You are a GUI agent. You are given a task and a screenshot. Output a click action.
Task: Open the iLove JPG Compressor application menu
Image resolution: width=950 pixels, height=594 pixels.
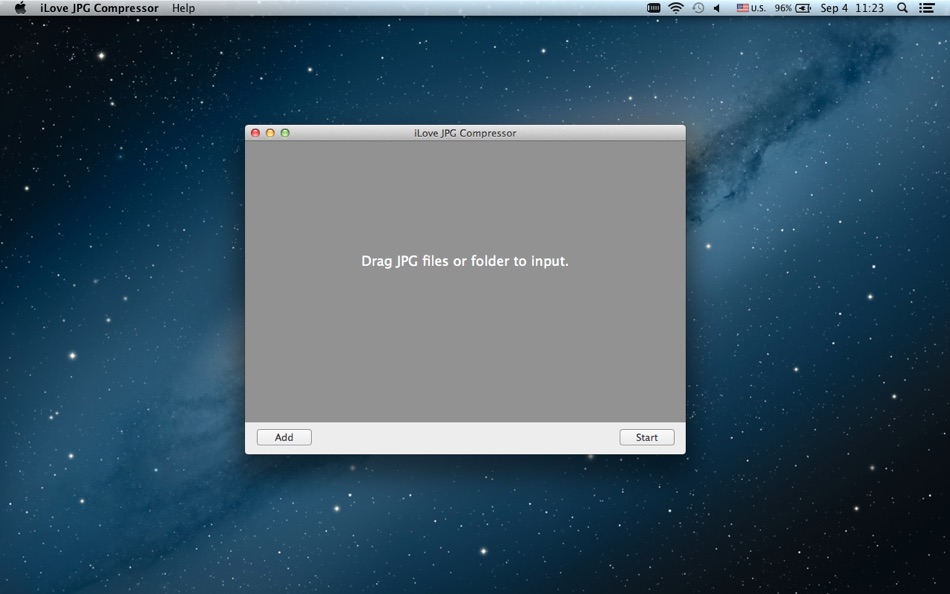click(99, 8)
